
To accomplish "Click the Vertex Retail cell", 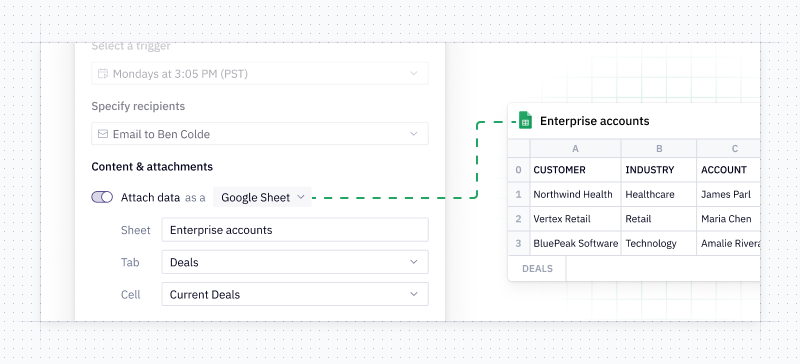I will pyautogui.click(x=576, y=219).
